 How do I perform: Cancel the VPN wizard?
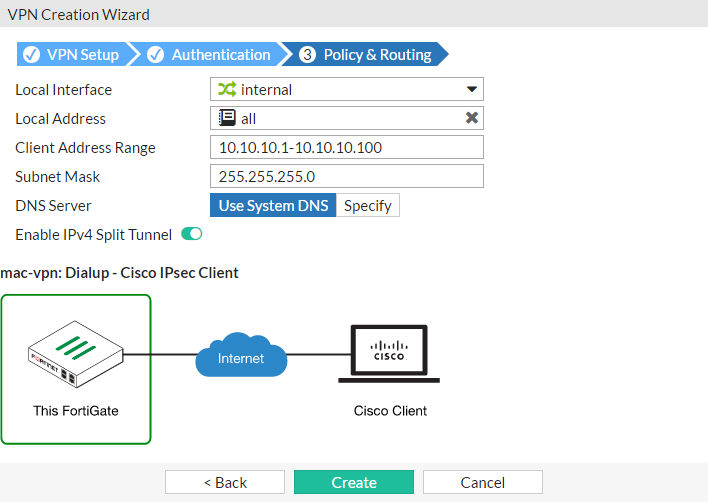pos(483,482)
